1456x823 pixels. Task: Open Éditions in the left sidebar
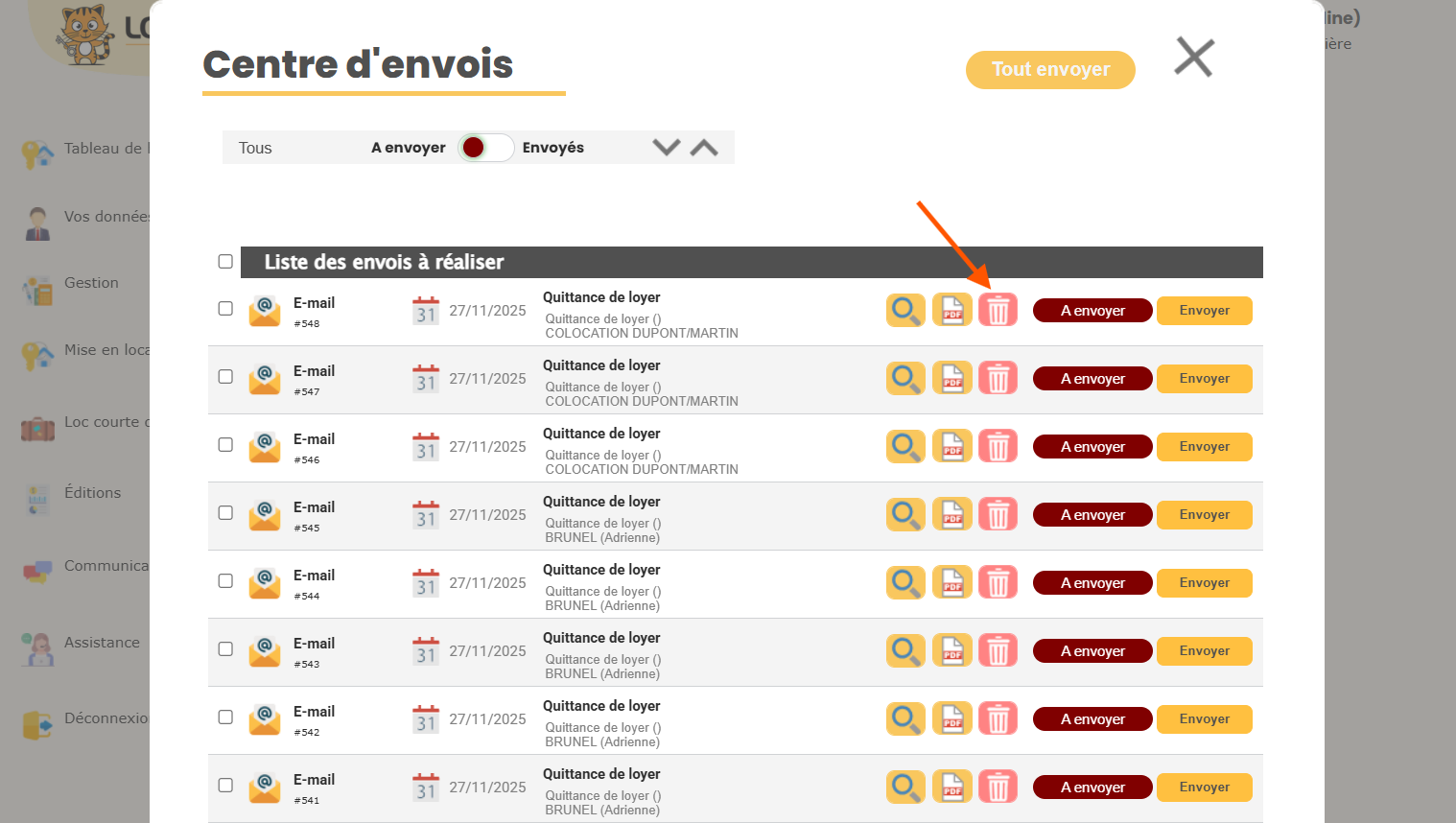92,493
